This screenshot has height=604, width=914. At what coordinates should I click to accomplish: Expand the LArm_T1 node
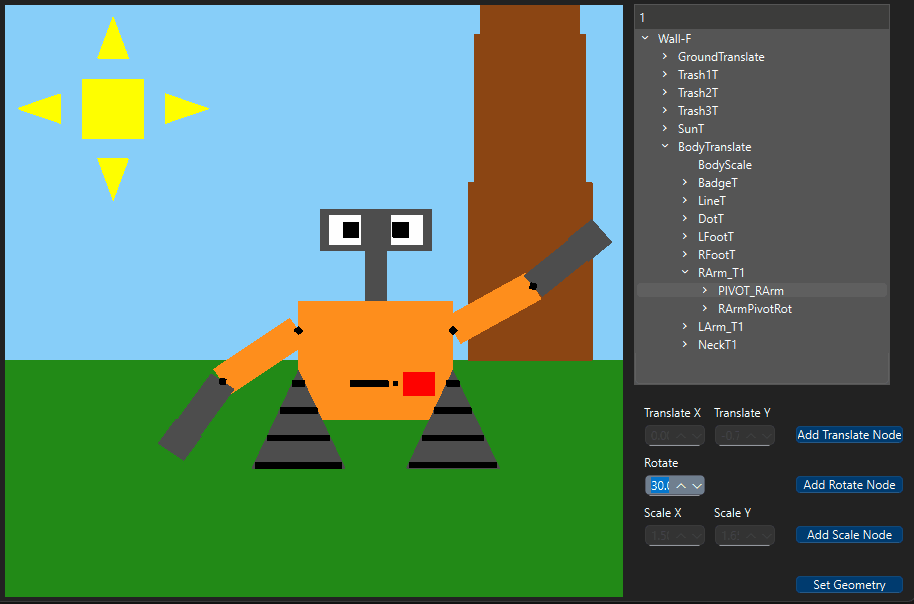685,326
